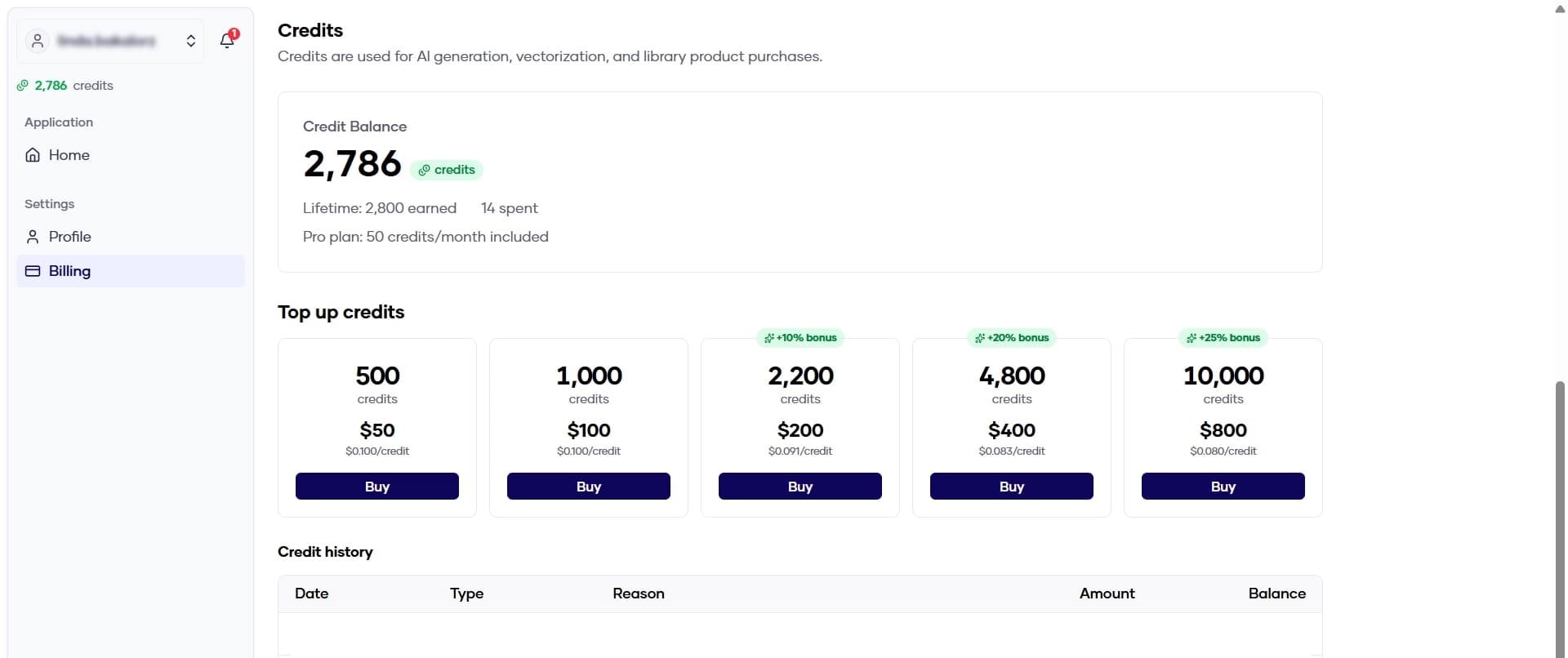Click the +10% bonus badge

coord(800,338)
